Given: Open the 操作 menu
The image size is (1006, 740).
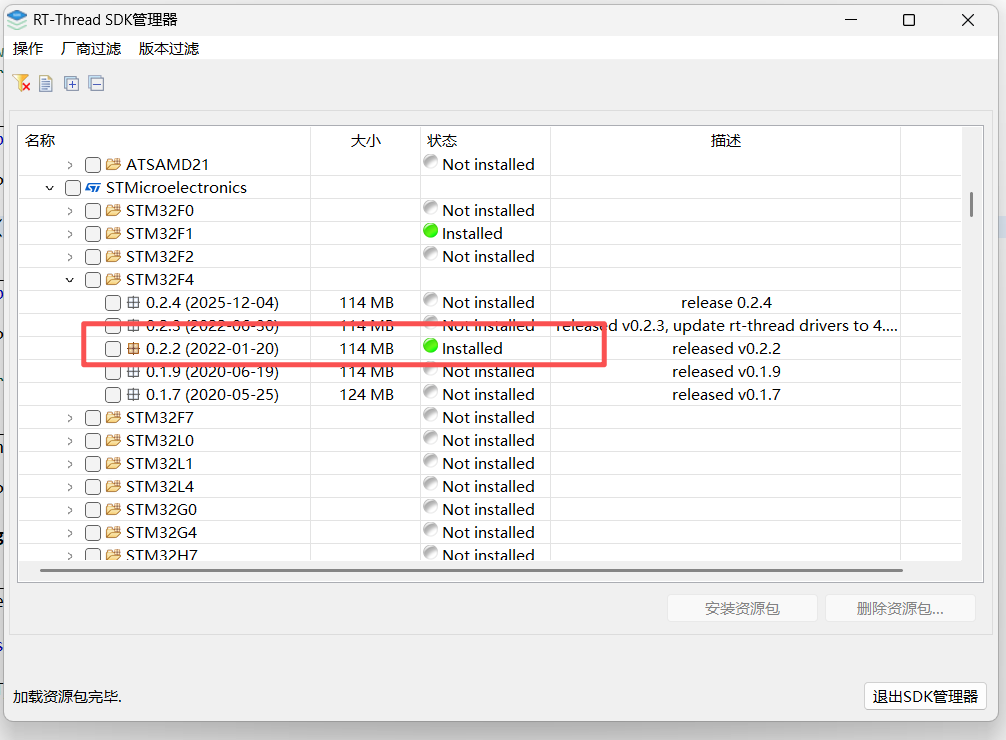Looking at the screenshot, I should (x=28, y=49).
